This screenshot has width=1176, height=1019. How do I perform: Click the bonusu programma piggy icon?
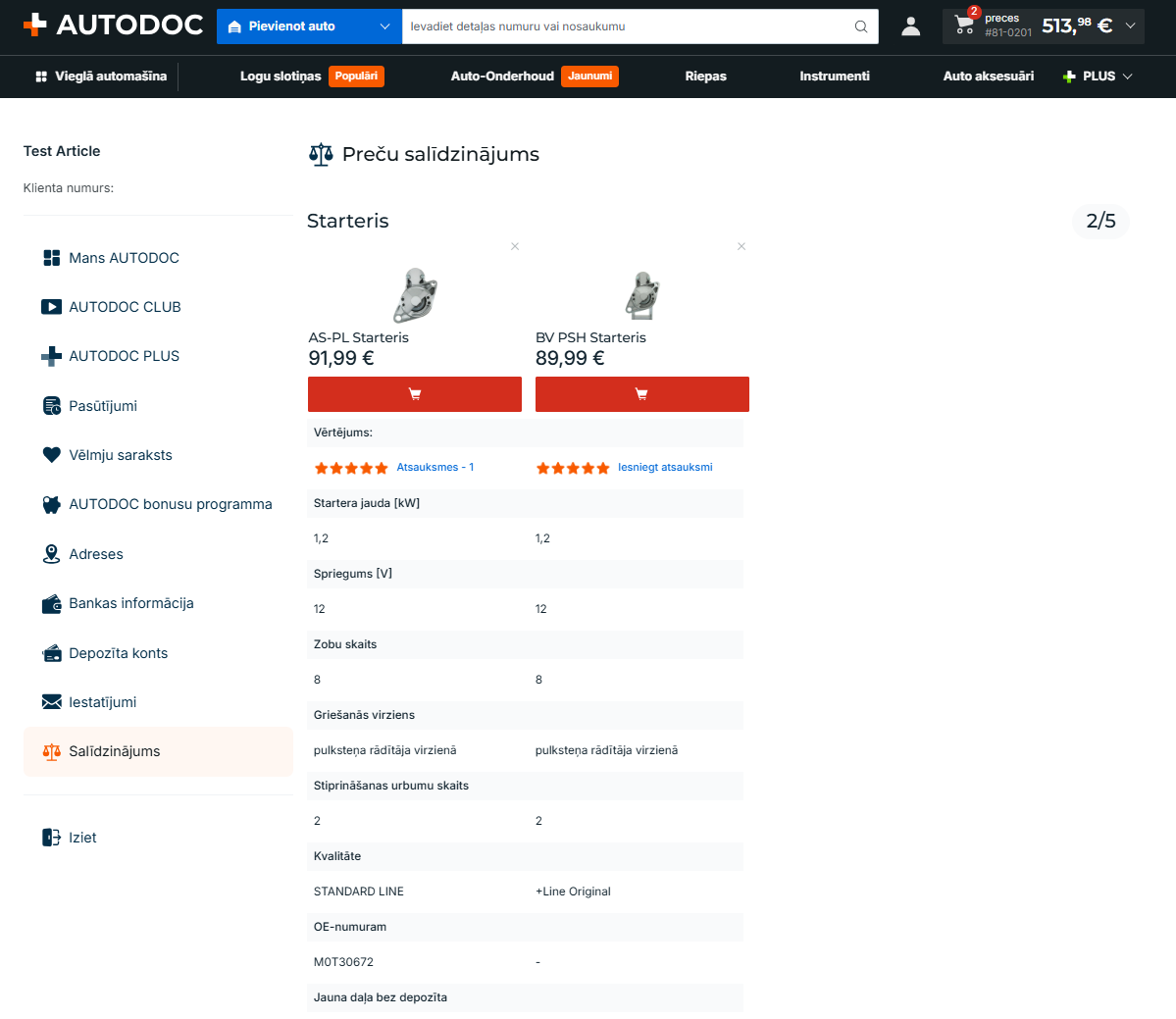(x=51, y=505)
